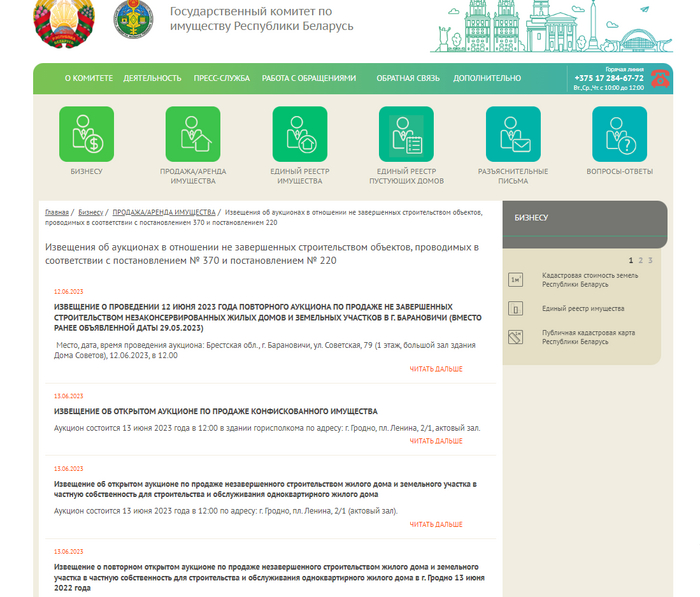The image size is (700, 597).
Task: Open the ВОПРОСЫ-ОТВЕТЫ question mark icon
Action: point(620,134)
